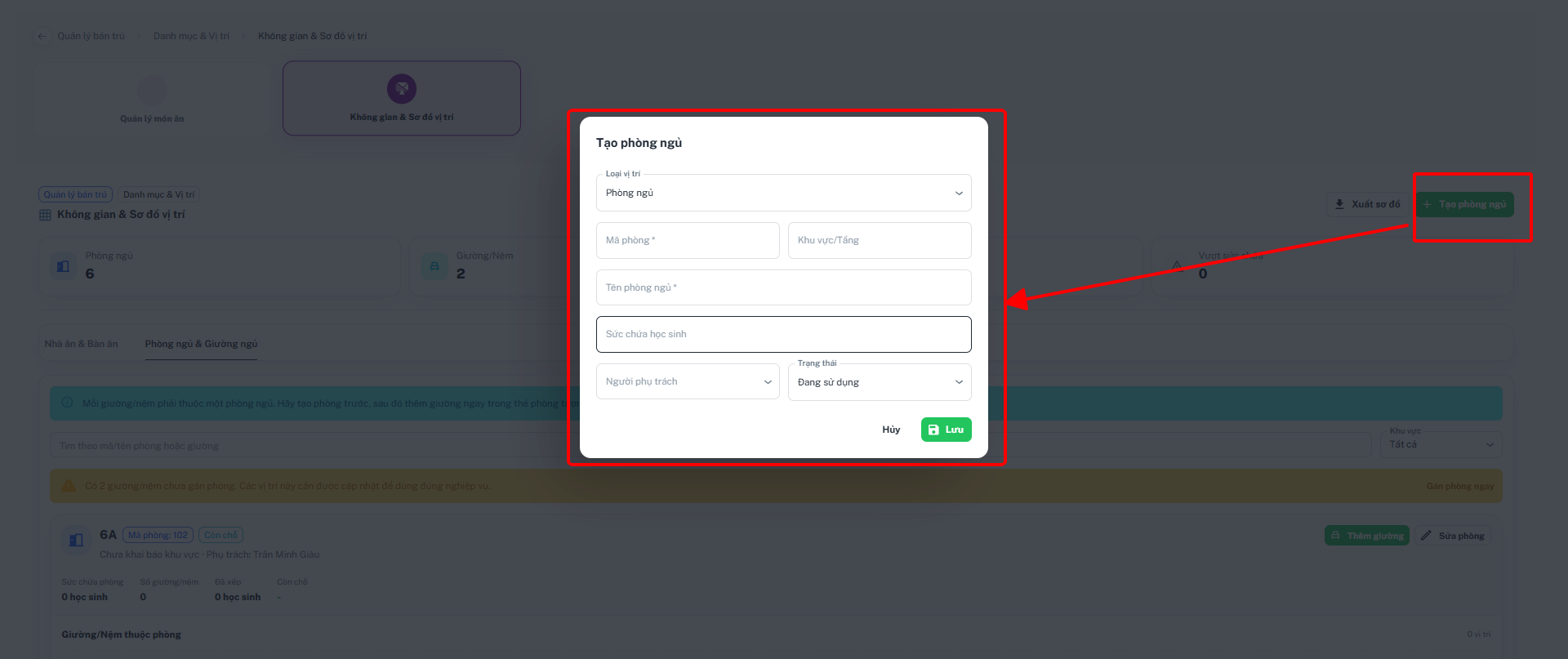This screenshot has height=659, width=1568.
Task: Click the plus icon on Tạo phòng ngủ
Action: tap(1427, 204)
